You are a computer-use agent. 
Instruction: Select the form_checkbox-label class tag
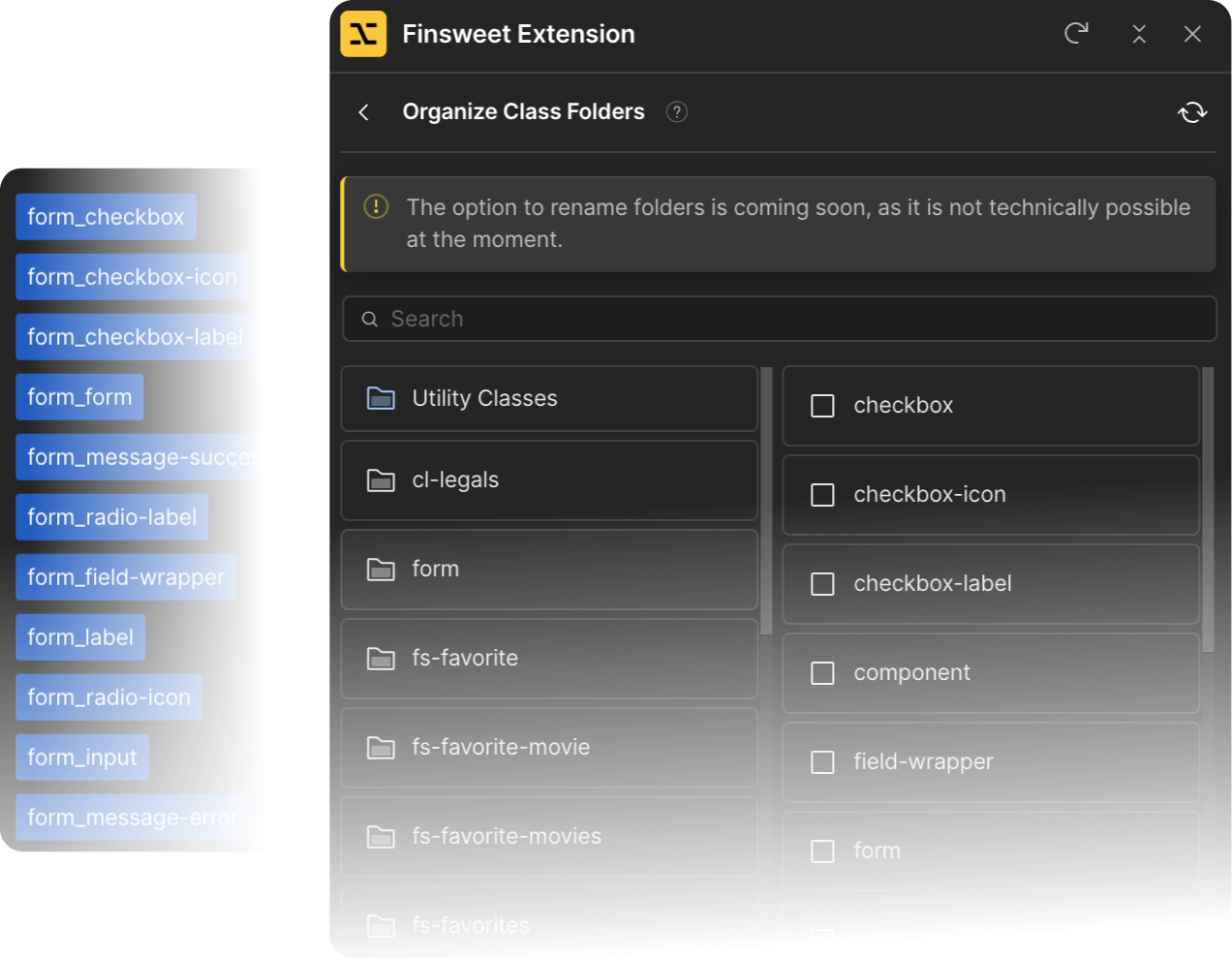(136, 337)
